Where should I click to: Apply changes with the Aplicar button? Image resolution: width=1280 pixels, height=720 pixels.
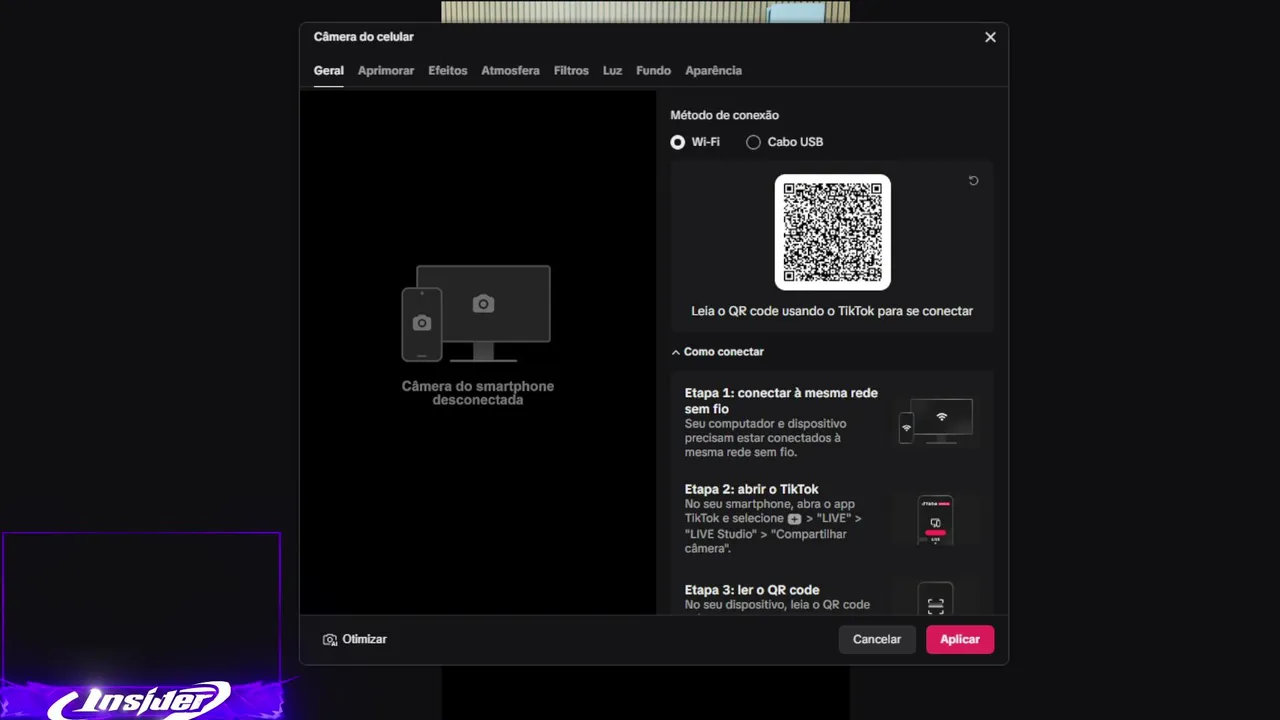960,640
